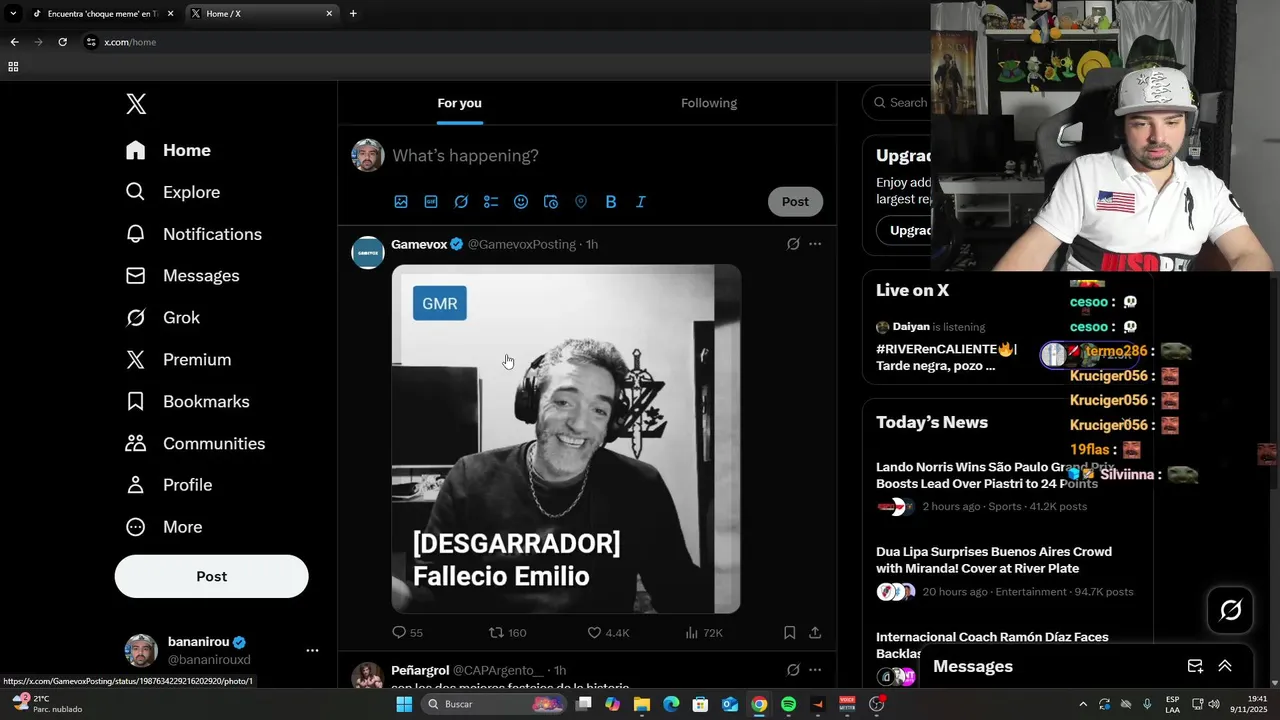Viewport: 1280px width, 720px height.
Task: Open Messages in the left sidebar
Action: 182,276
